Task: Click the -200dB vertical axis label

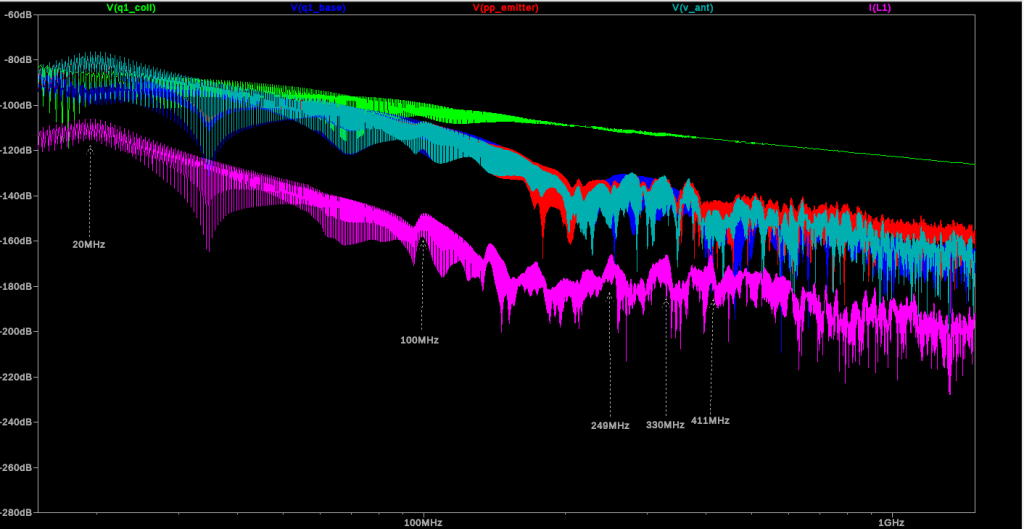Action: (x=16, y=332)
